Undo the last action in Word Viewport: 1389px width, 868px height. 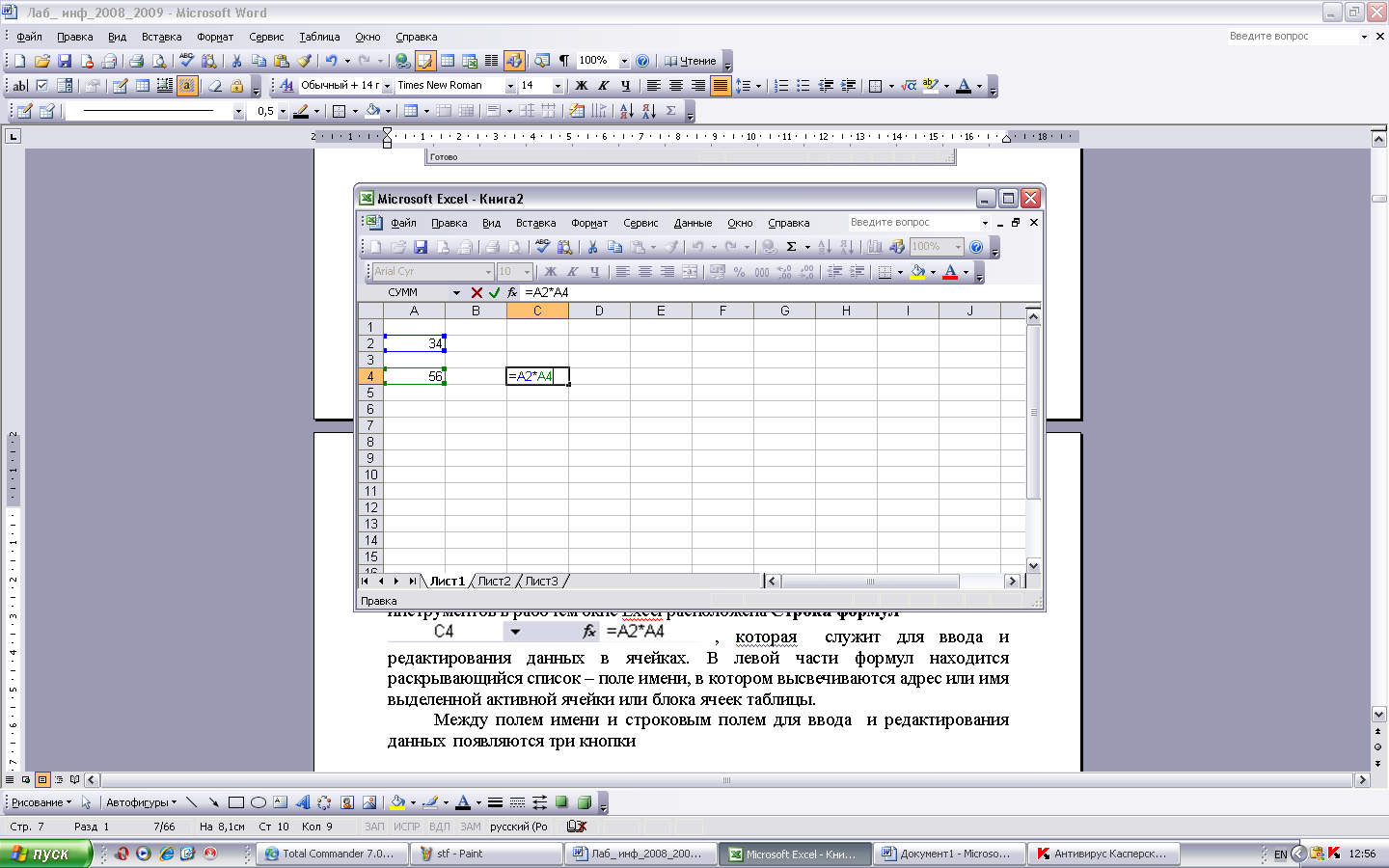tap(331, 61)
